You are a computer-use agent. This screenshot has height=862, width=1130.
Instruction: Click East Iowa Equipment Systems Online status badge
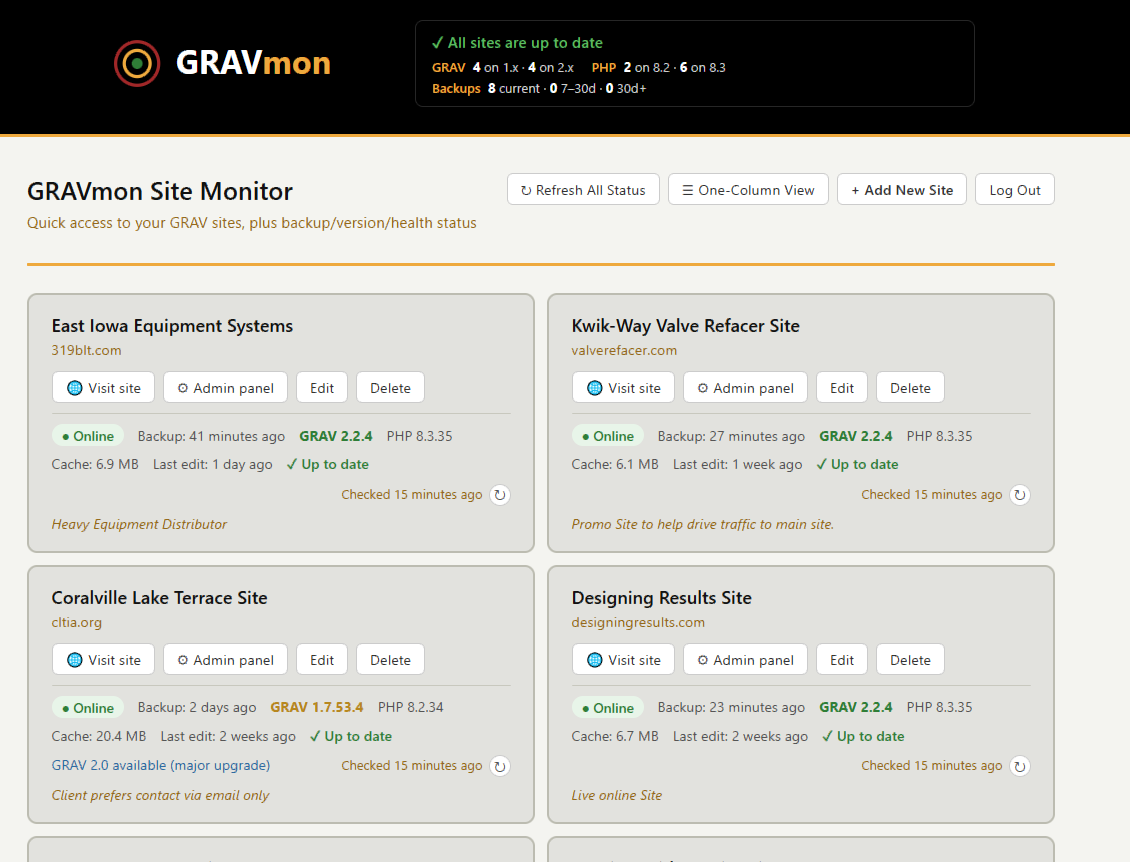(88, 436)
